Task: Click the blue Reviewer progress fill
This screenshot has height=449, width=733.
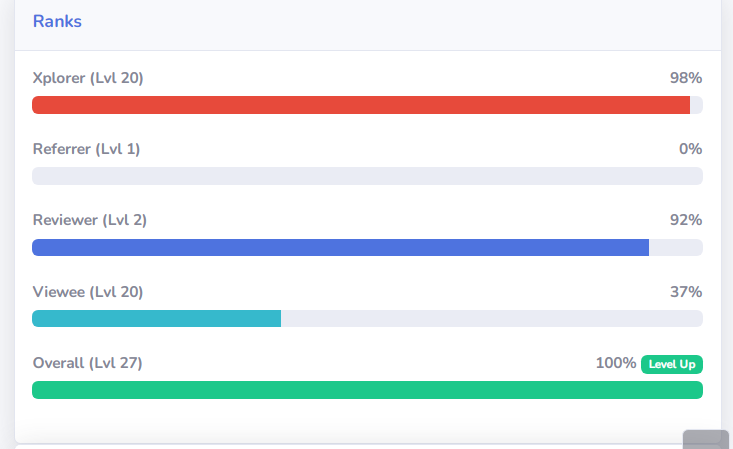Action: pyautogui.click(x=340, y=247)
